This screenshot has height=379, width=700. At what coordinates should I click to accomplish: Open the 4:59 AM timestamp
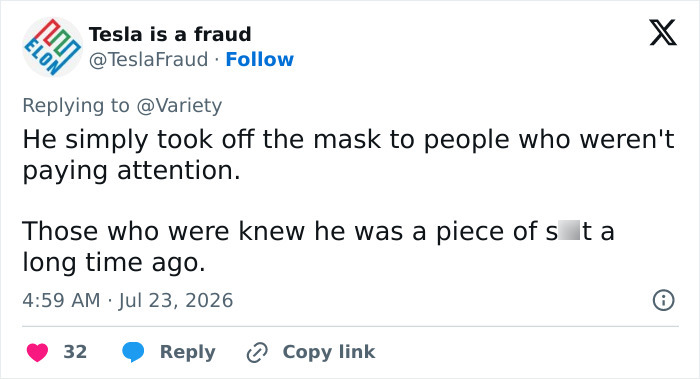(x=61, y=300)
